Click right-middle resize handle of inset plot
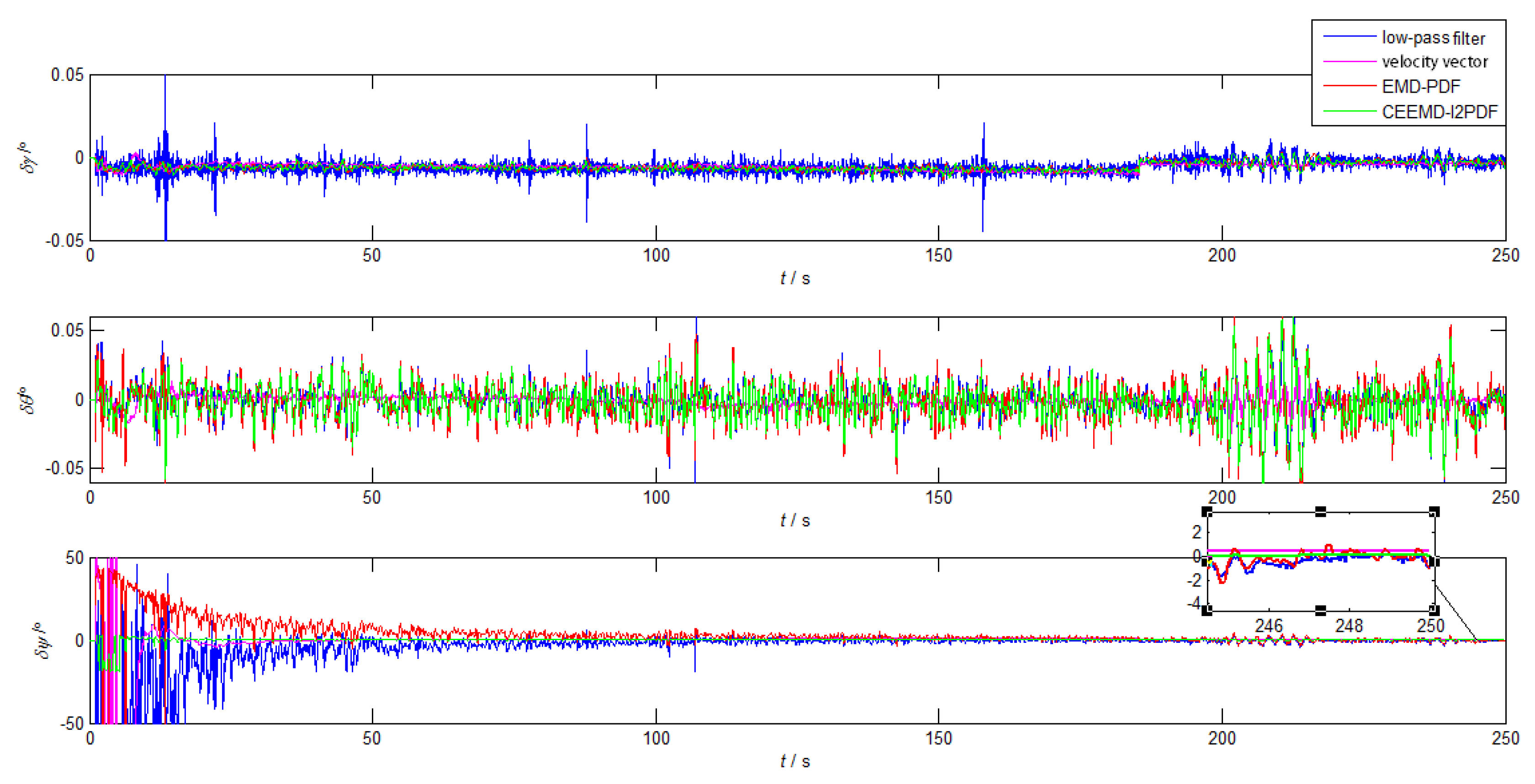Viewport: 1535px width, 784px height. (x=1434, y=561)
